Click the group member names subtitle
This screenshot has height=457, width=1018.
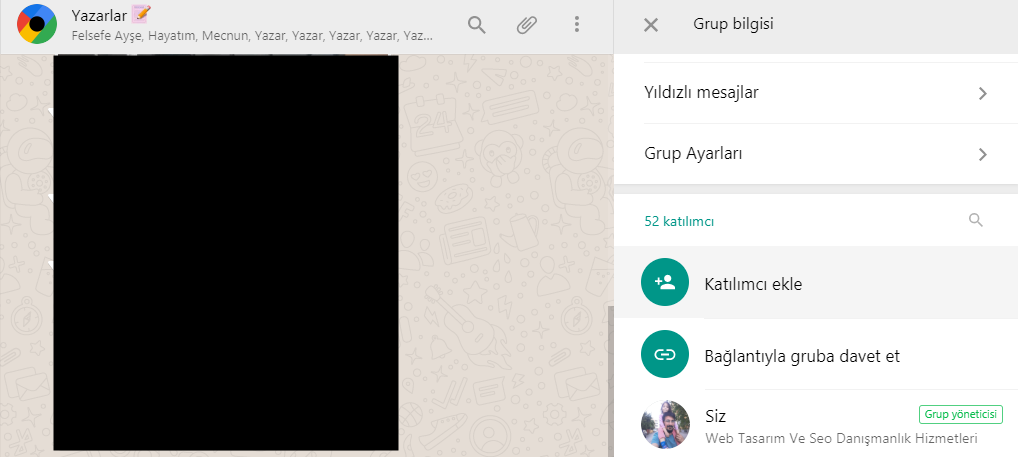click(252, 36)
